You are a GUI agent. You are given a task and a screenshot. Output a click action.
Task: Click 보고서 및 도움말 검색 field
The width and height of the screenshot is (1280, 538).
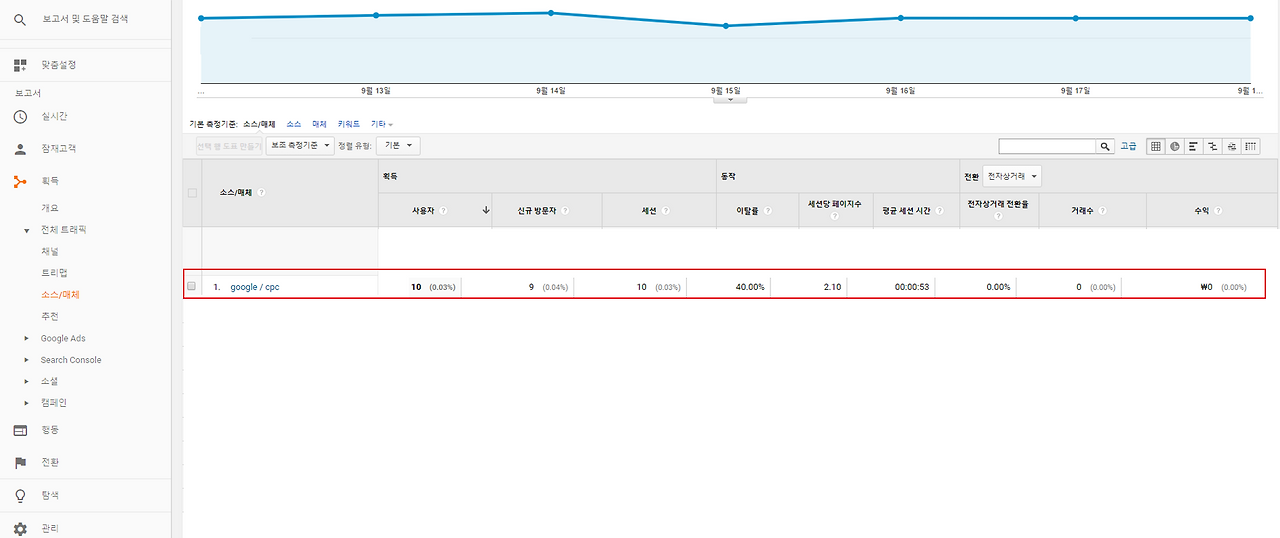click(85, 19)
